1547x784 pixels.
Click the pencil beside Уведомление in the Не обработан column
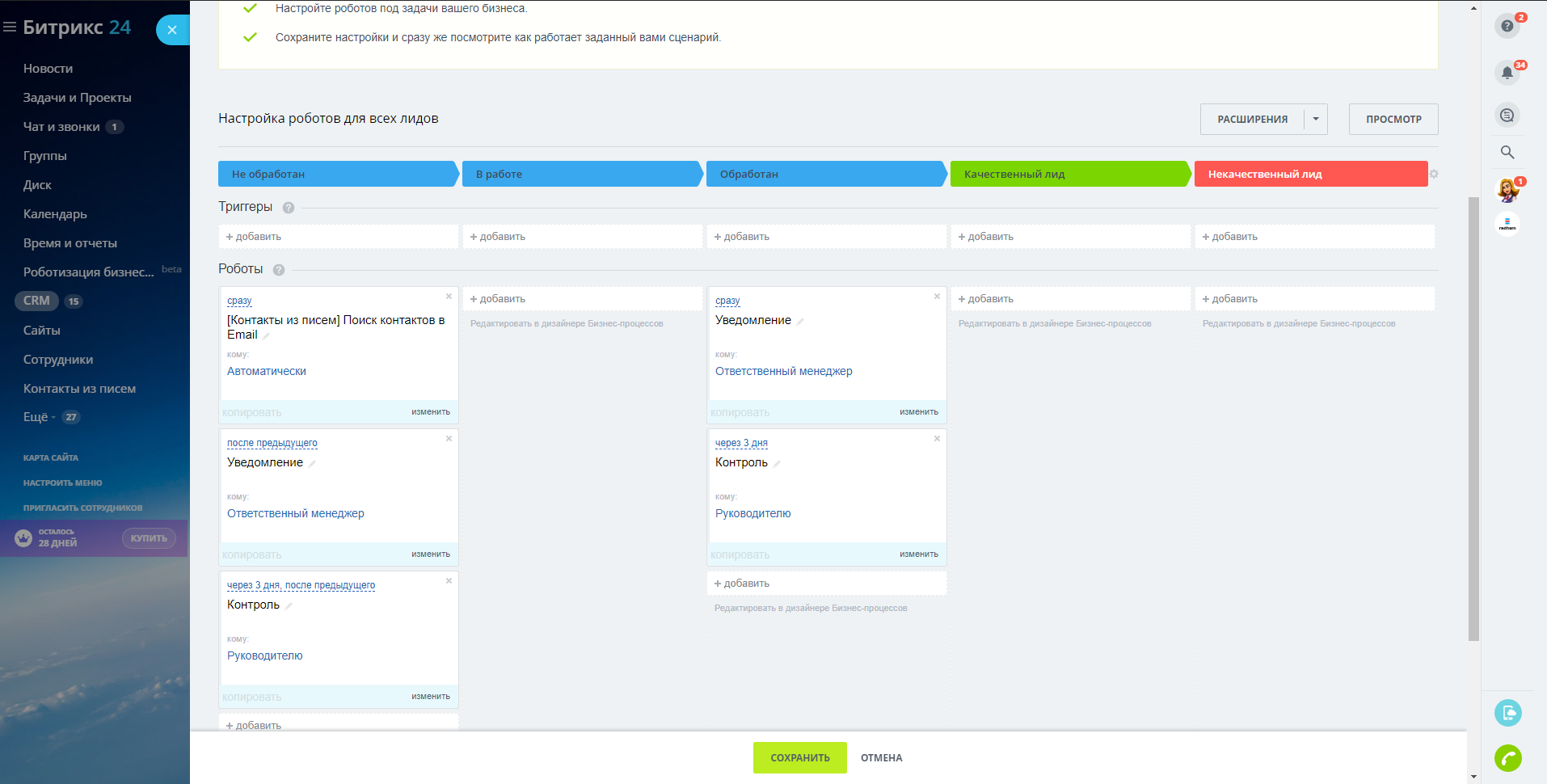(x=312, y=463)
